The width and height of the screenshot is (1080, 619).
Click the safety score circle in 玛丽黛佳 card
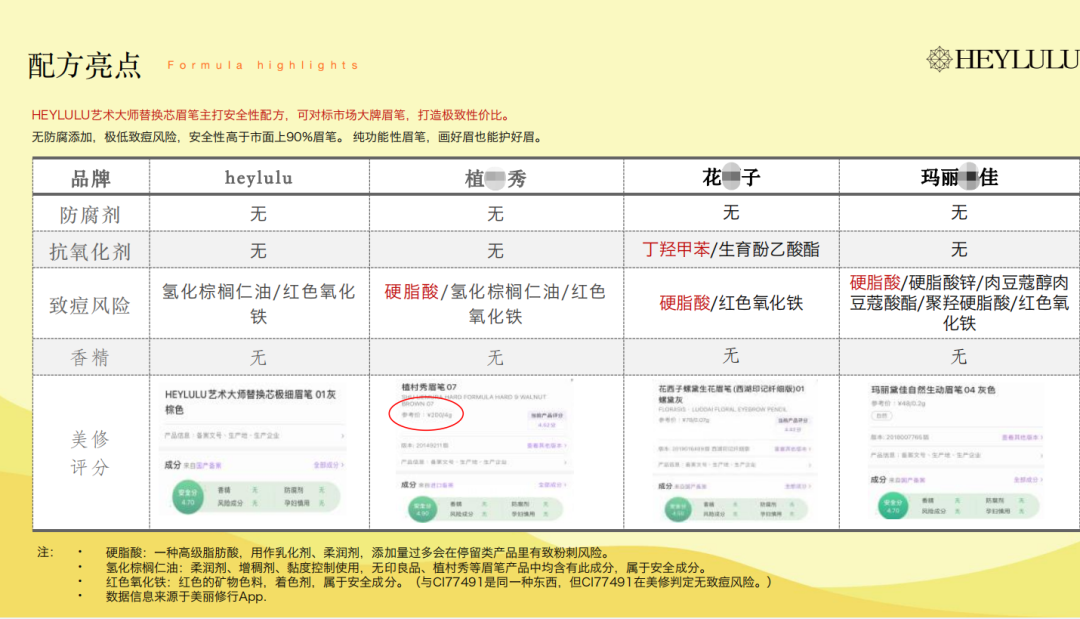892,506
